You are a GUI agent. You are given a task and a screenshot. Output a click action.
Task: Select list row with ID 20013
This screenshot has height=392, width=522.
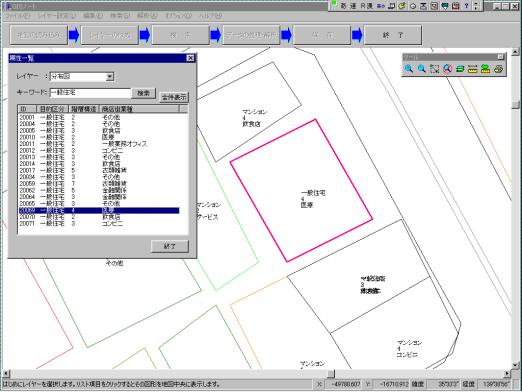click(99, 157)
